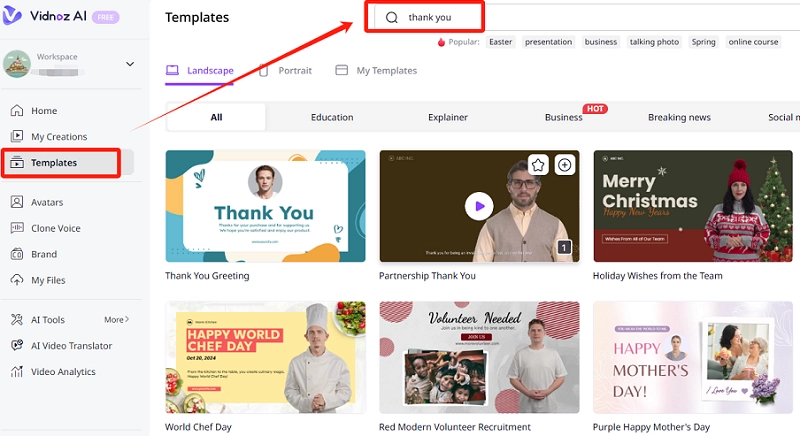Expand More next to AI Tools
This screenshot has height=436, width=800.
tap(116, 320)
